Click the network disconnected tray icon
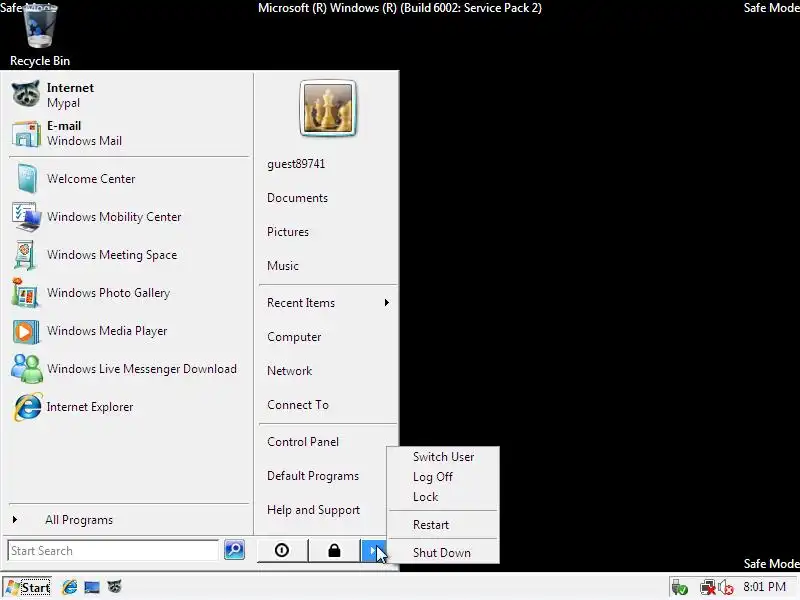 coord(707,587)
